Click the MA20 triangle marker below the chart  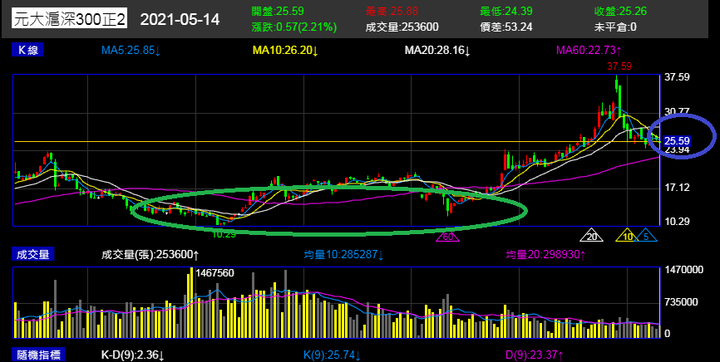click(x=592, y=236)
